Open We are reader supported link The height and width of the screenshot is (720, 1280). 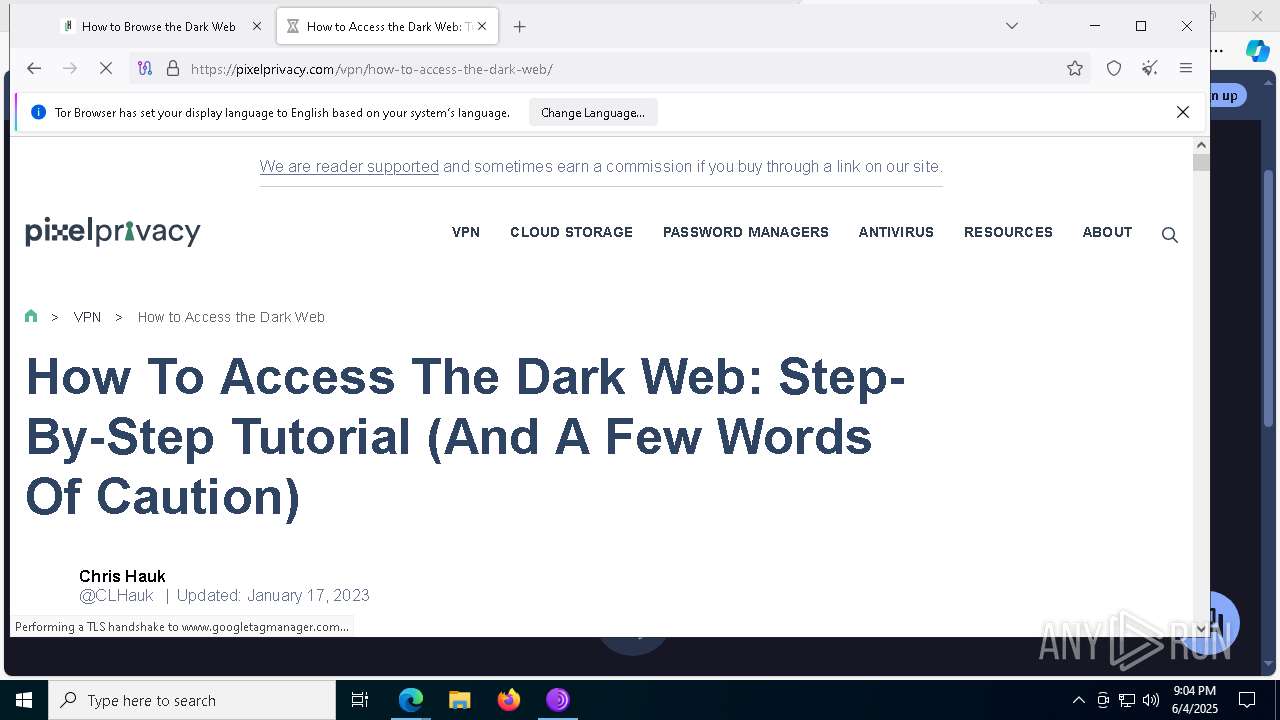pos(349,166)
